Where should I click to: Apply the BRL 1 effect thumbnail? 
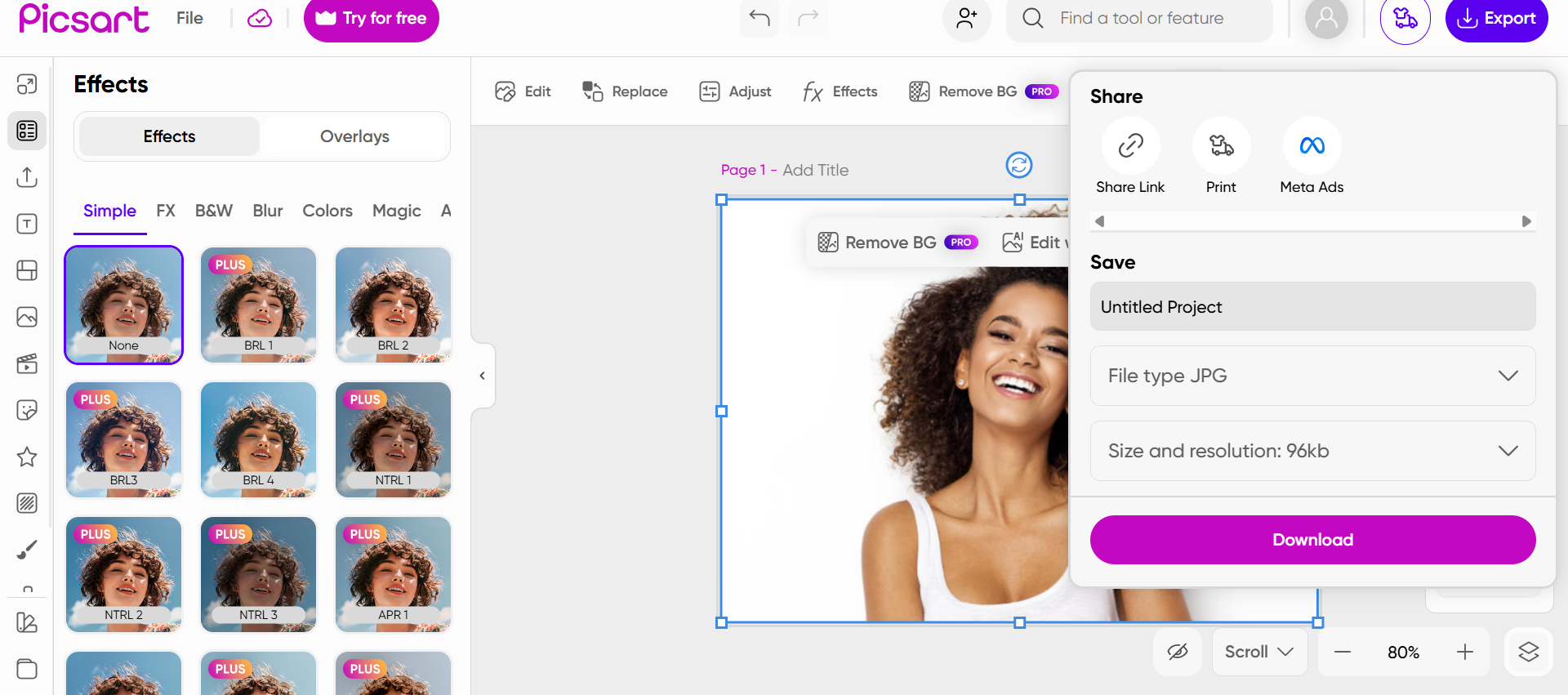tap(258, 305)
